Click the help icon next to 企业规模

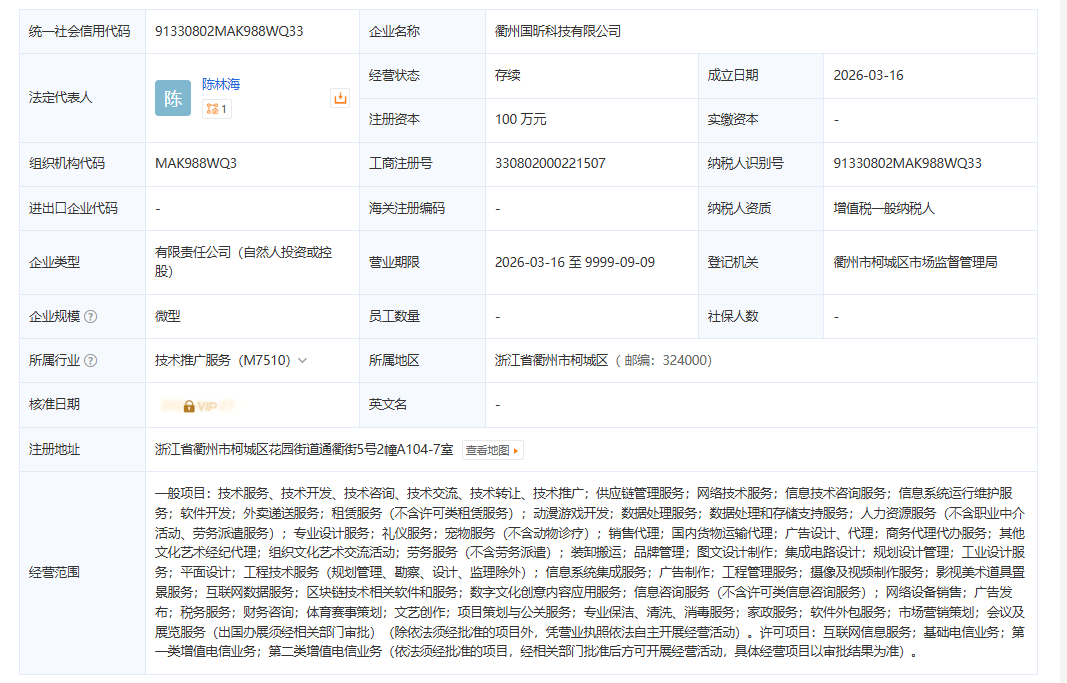coord(91,316)
